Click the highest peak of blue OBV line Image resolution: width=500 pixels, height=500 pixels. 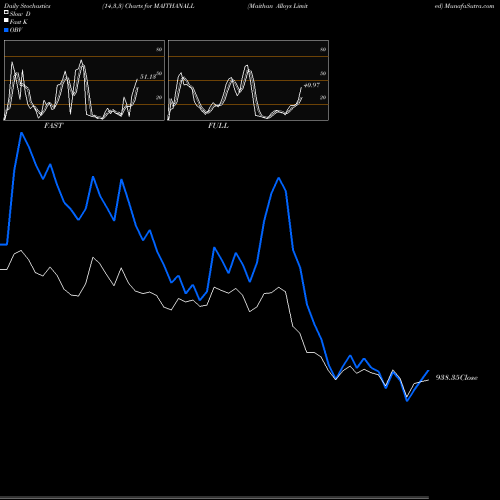[x=22, y=133]
